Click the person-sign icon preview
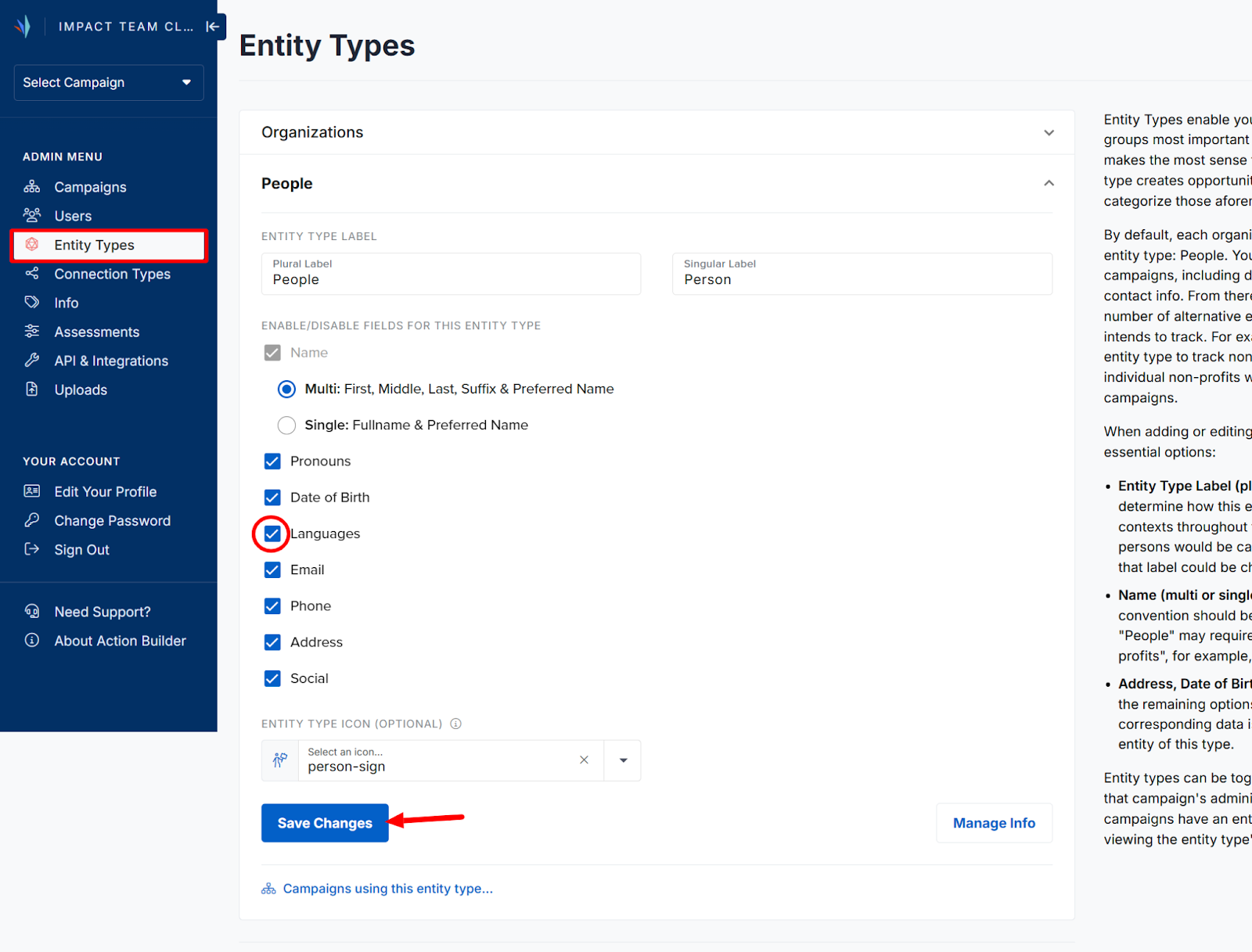Image resolution: width=1252 pixels, height=952 pixels. tap(280, 760)
